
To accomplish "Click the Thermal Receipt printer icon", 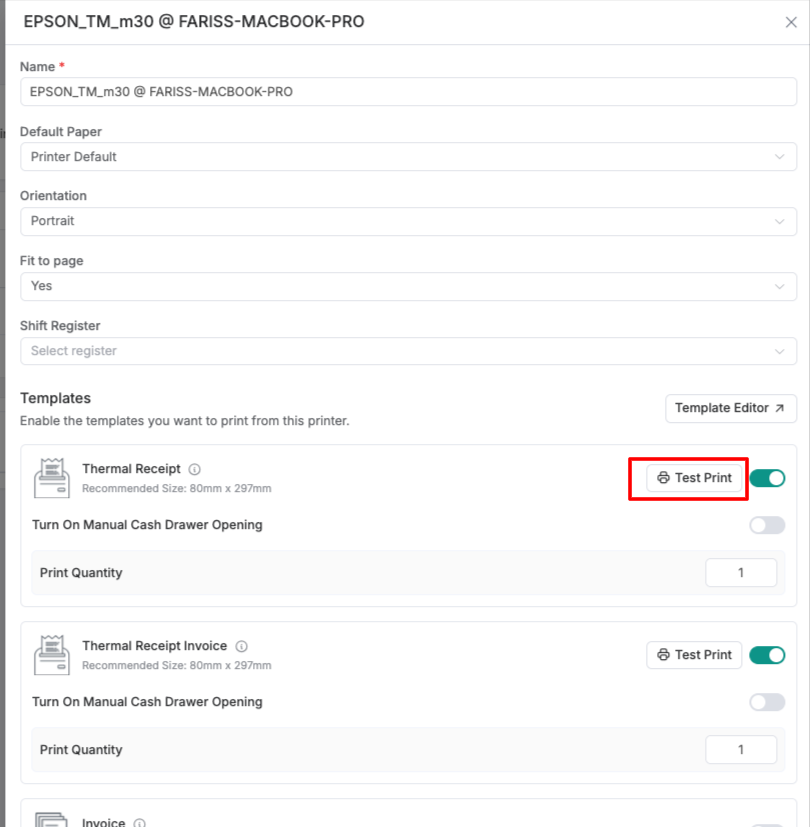I will click(52, 478).
